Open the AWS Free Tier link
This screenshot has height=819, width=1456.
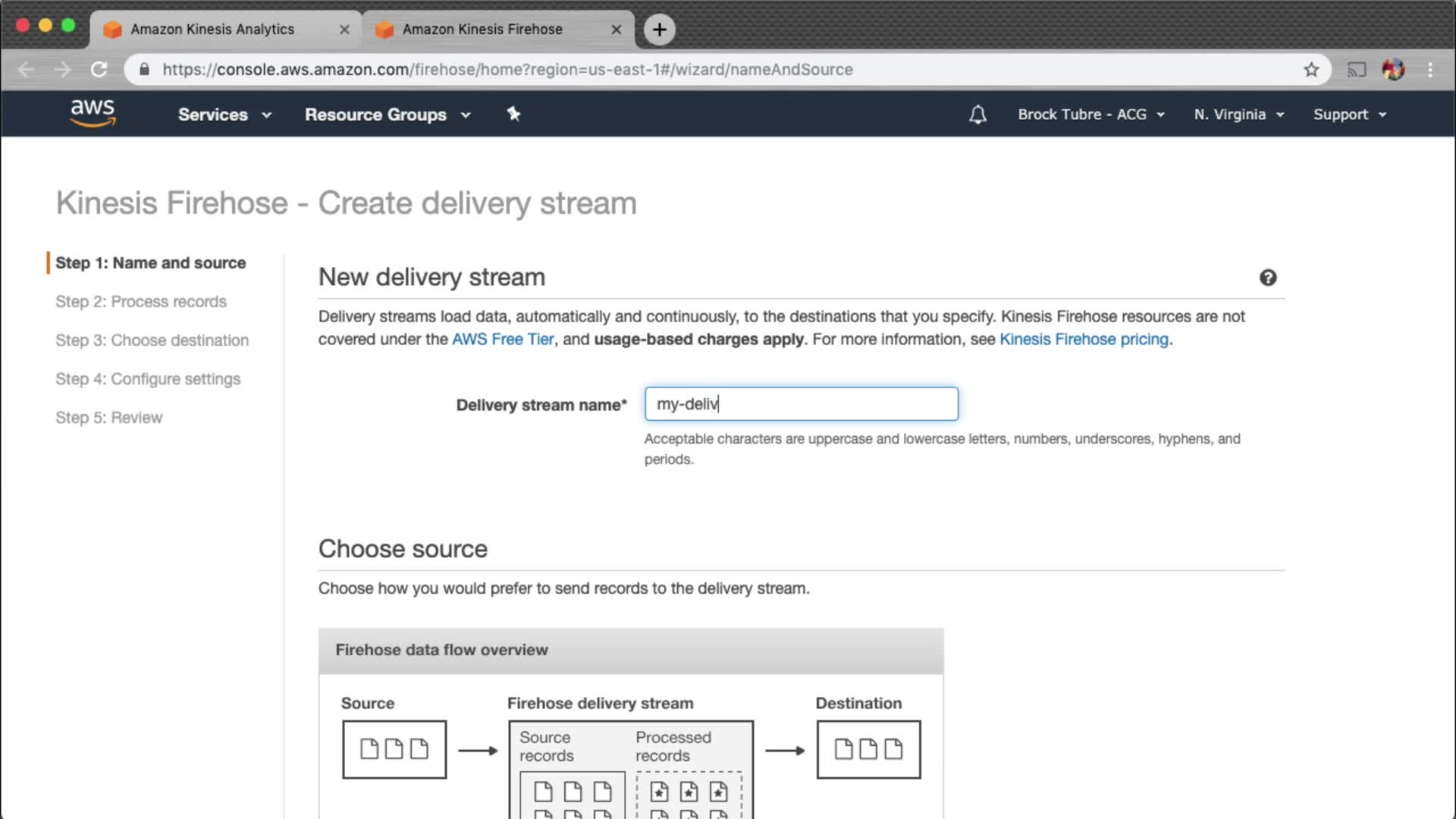point(503,339)
